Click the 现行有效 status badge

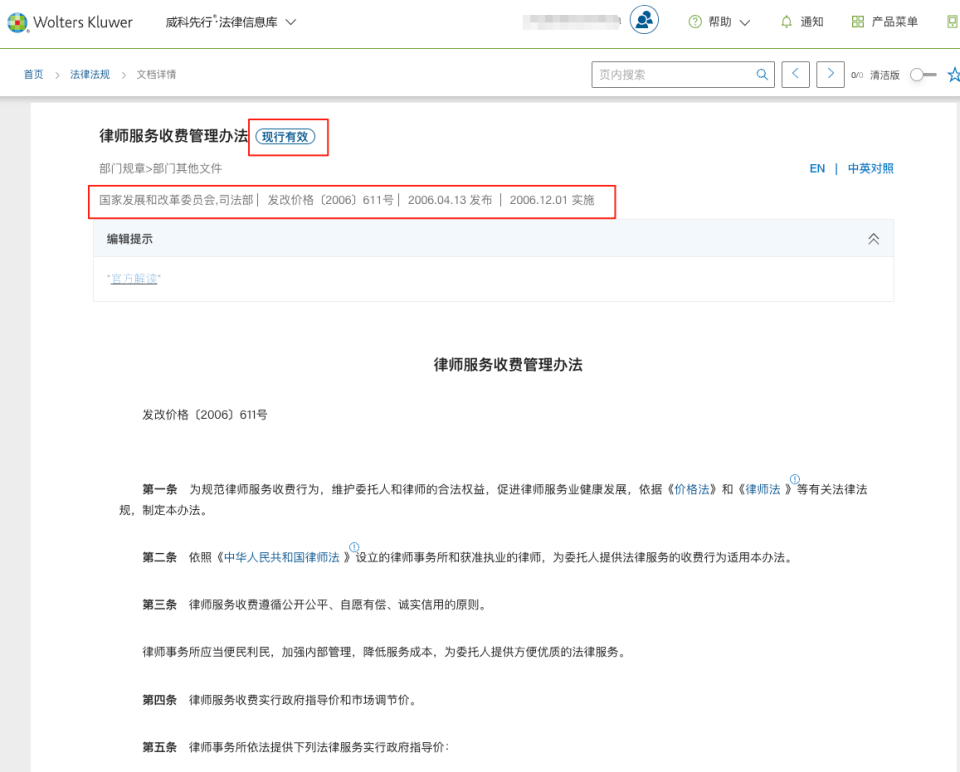coord(285,137)
